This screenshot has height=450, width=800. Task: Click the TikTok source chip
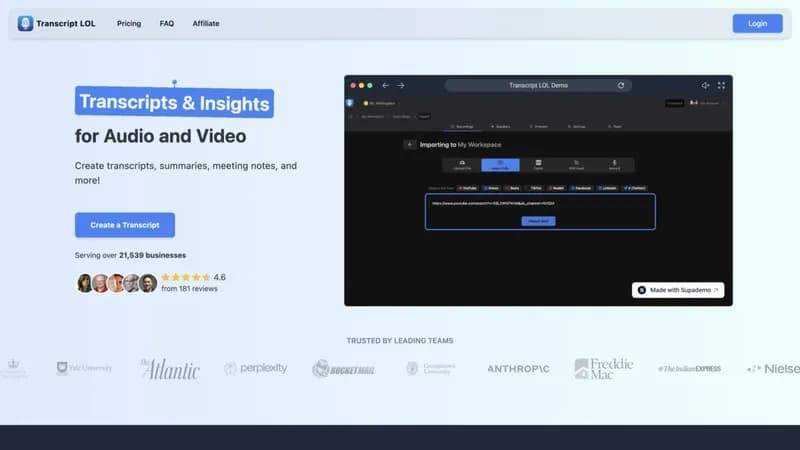pyautogui.click(x=534, y=188)
